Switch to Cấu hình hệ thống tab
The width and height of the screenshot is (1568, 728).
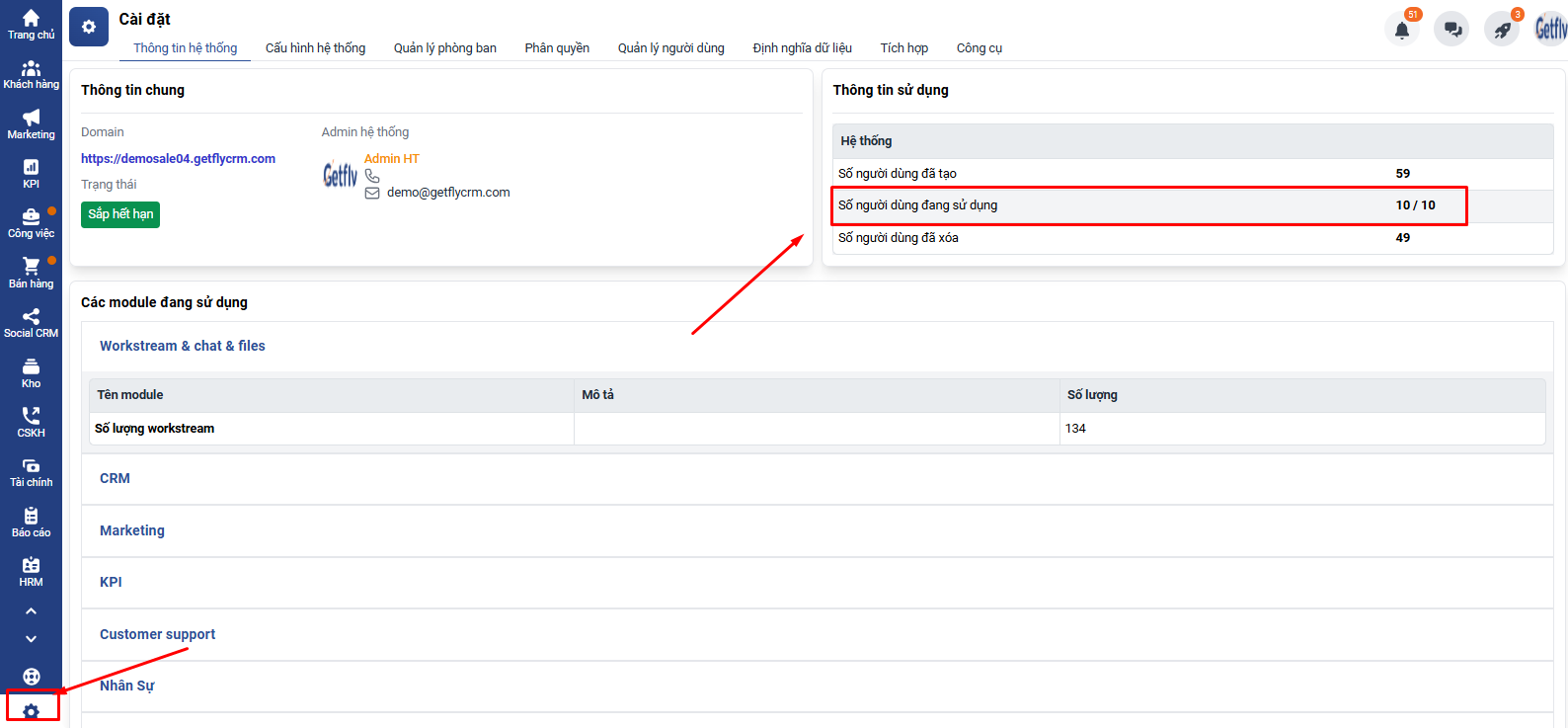point(315,48)
